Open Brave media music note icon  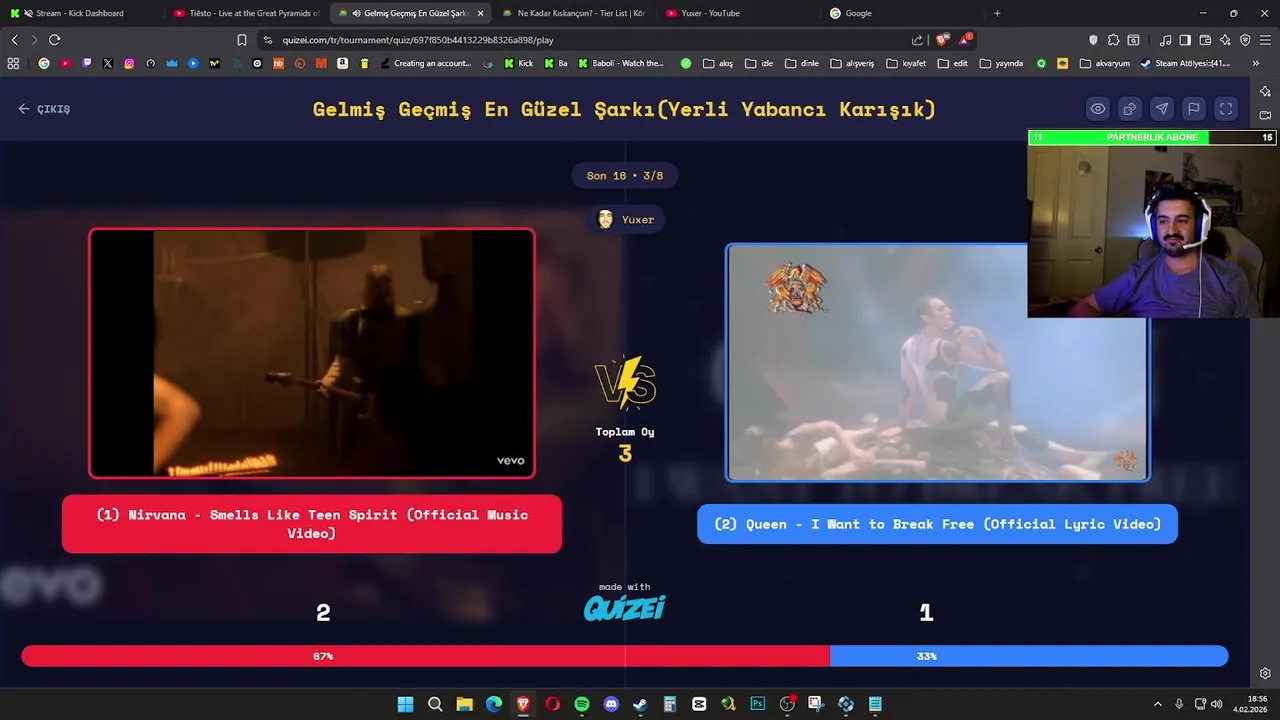[x=1165, y=40]
